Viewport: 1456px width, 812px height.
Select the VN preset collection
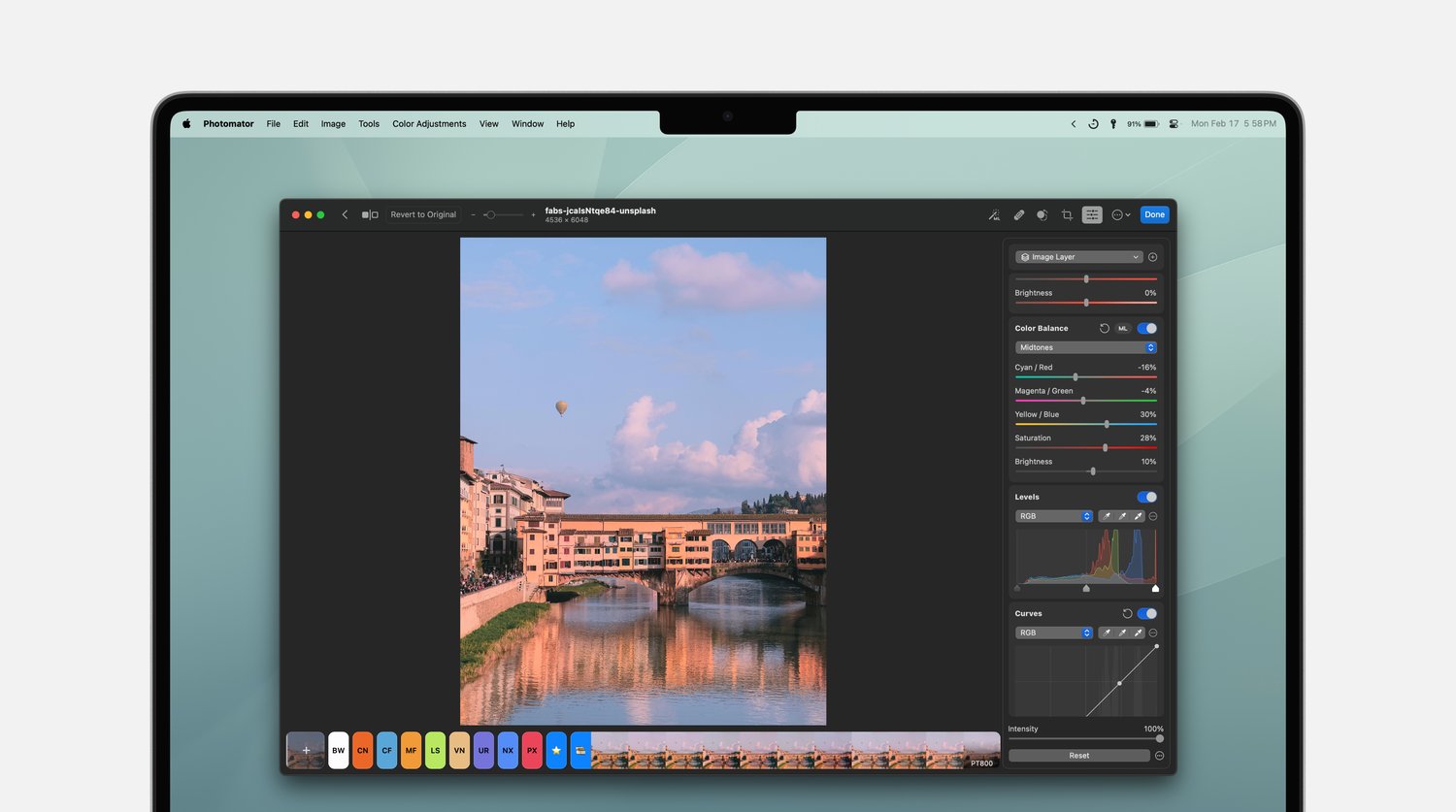[460, 751]
